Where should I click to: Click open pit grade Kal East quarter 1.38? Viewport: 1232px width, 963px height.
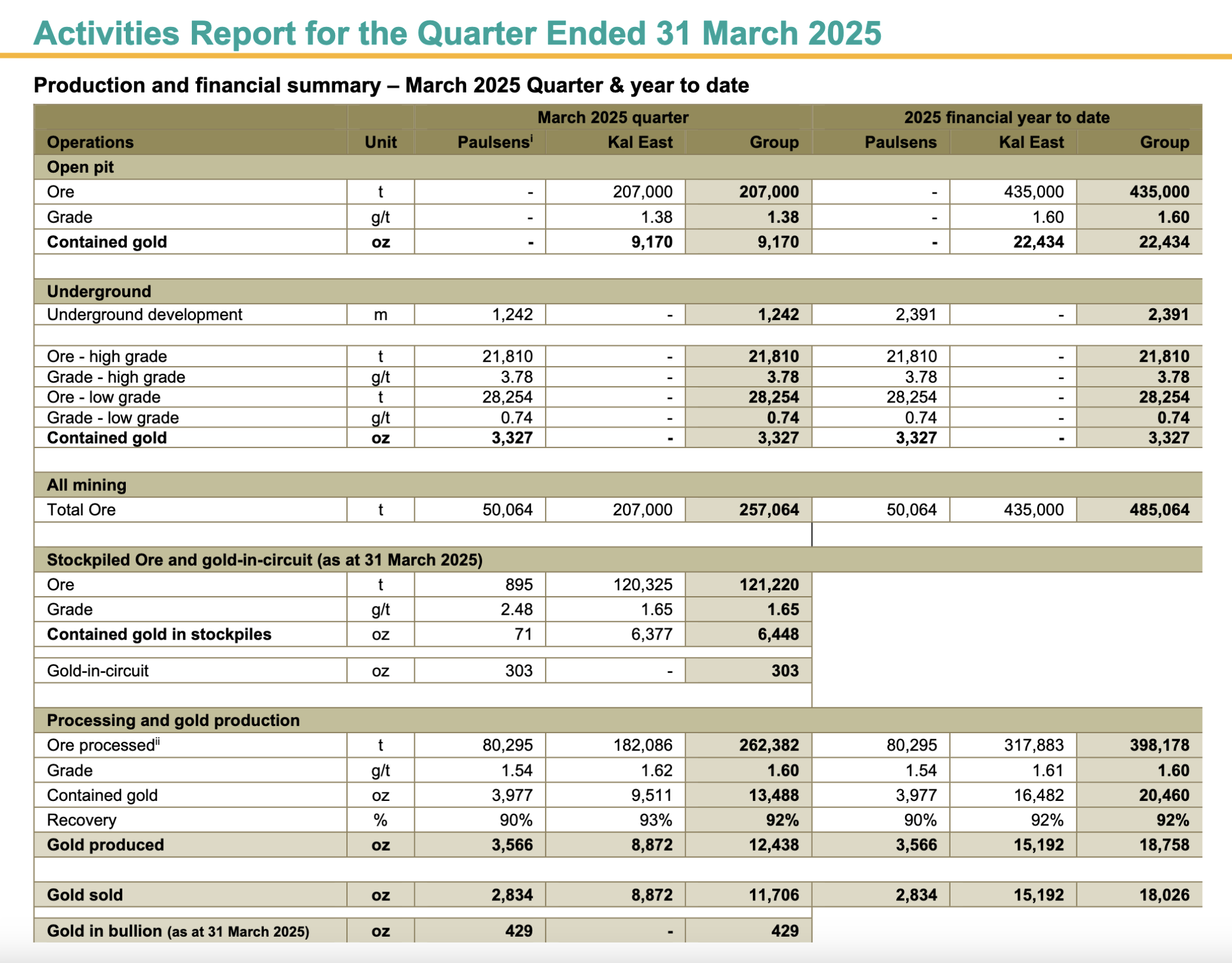pyautogui.click(x=656, y=217)
